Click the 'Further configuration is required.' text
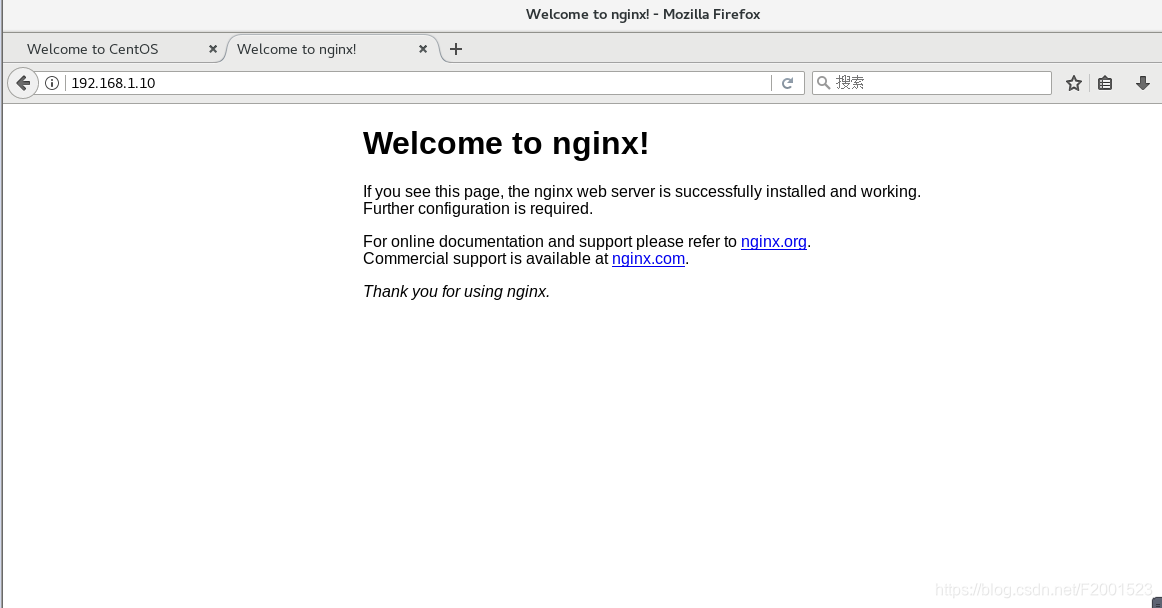The width and height of the screenshot is (1162, 608). pyautogui.click(x=478, y=209)
